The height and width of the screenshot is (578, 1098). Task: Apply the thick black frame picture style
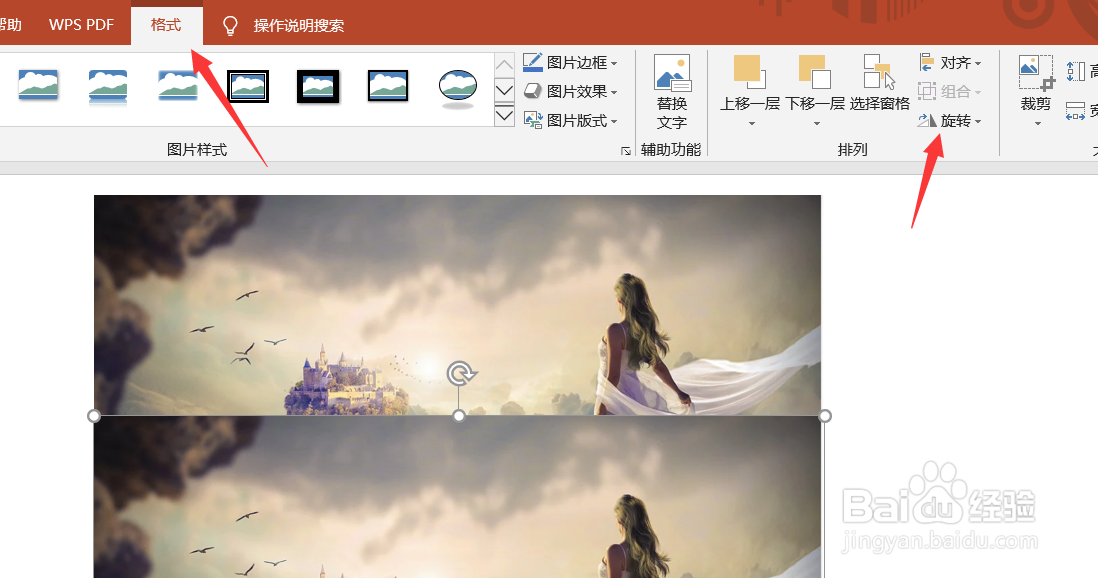point(318,86)
